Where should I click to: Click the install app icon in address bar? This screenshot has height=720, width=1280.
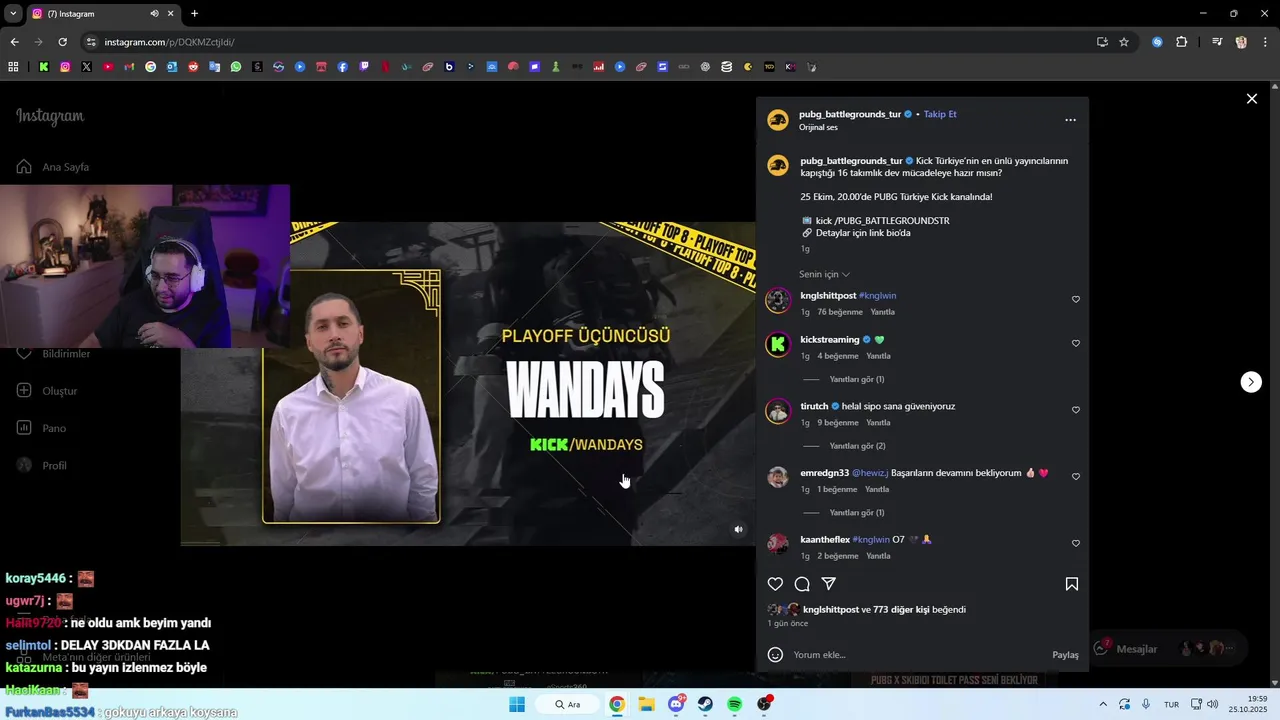(1102, 42)
